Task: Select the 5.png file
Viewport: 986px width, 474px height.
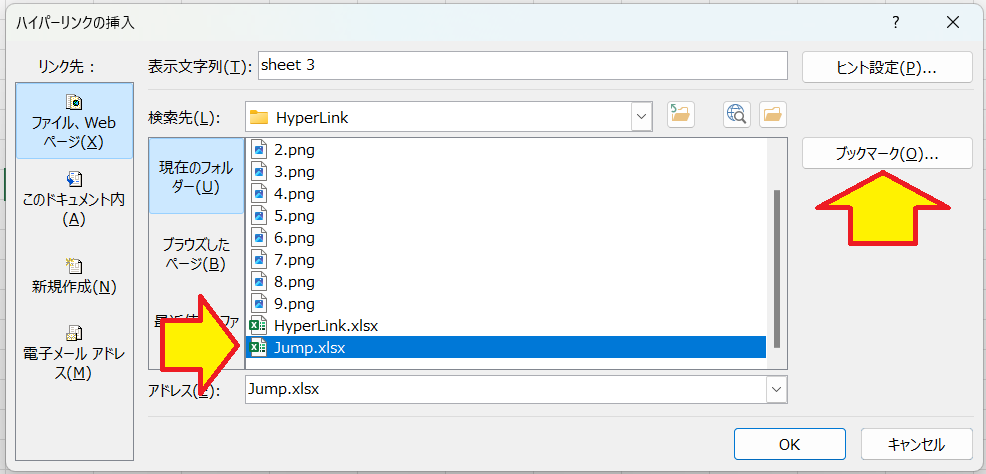Action: point(294,216)
